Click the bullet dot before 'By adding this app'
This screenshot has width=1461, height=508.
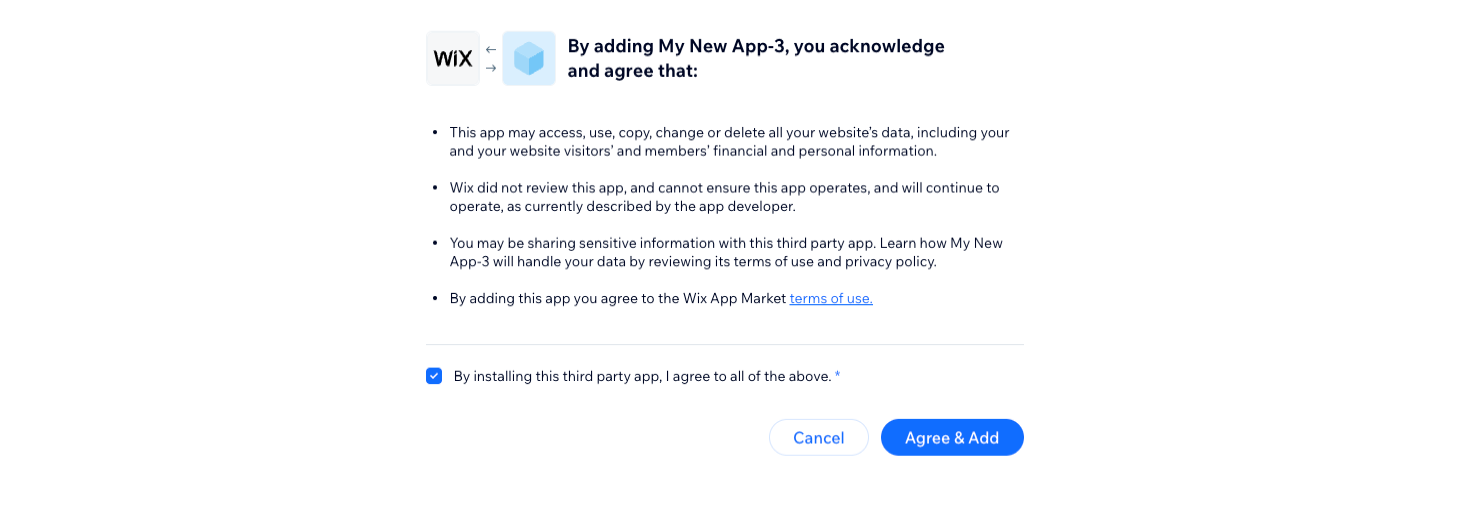pos(435,298)
